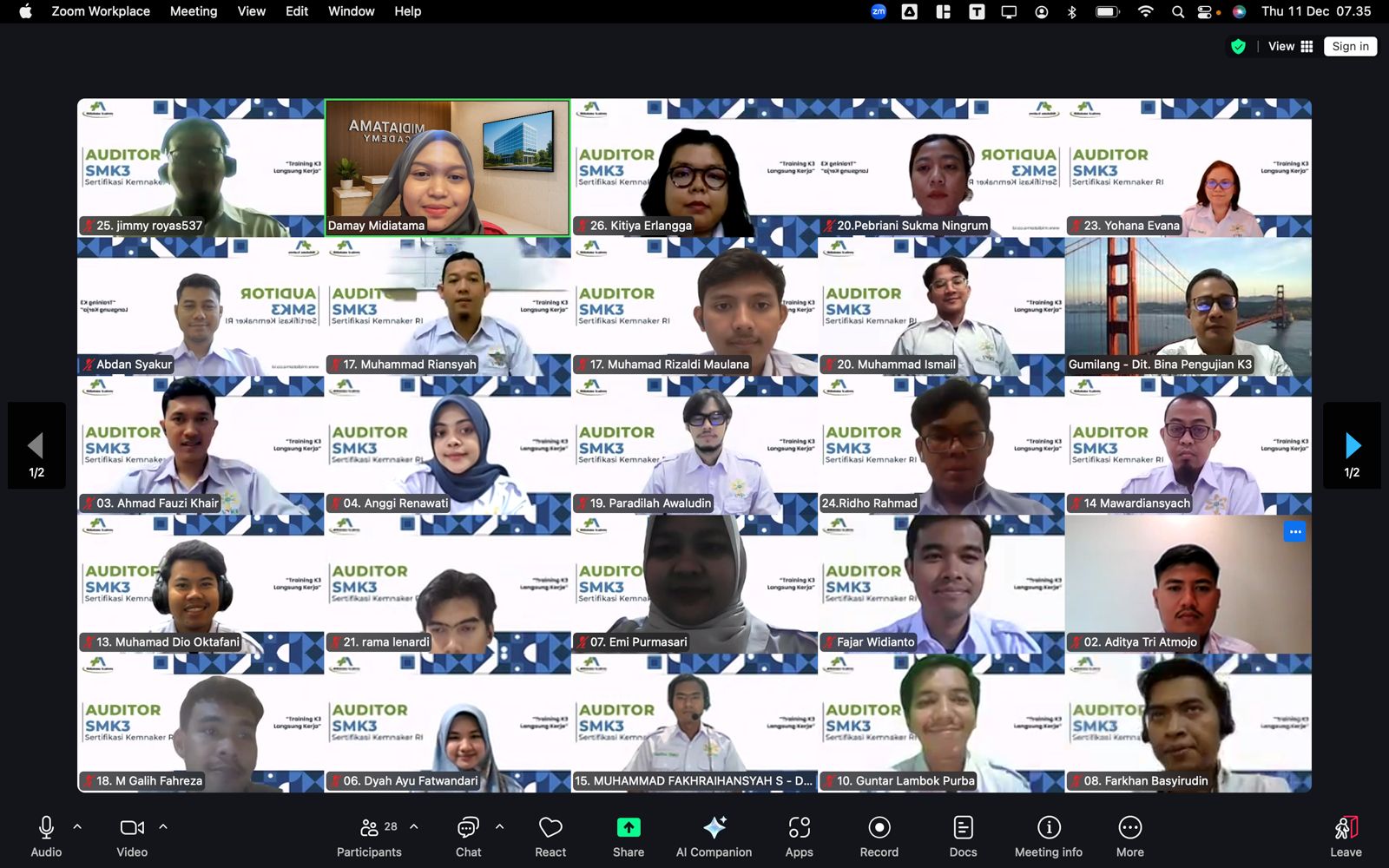Toggle the Audio microphone mute

tap(47, 828)
